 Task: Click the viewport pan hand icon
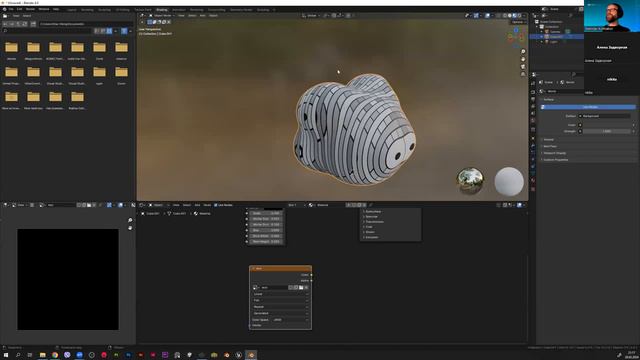523,59
